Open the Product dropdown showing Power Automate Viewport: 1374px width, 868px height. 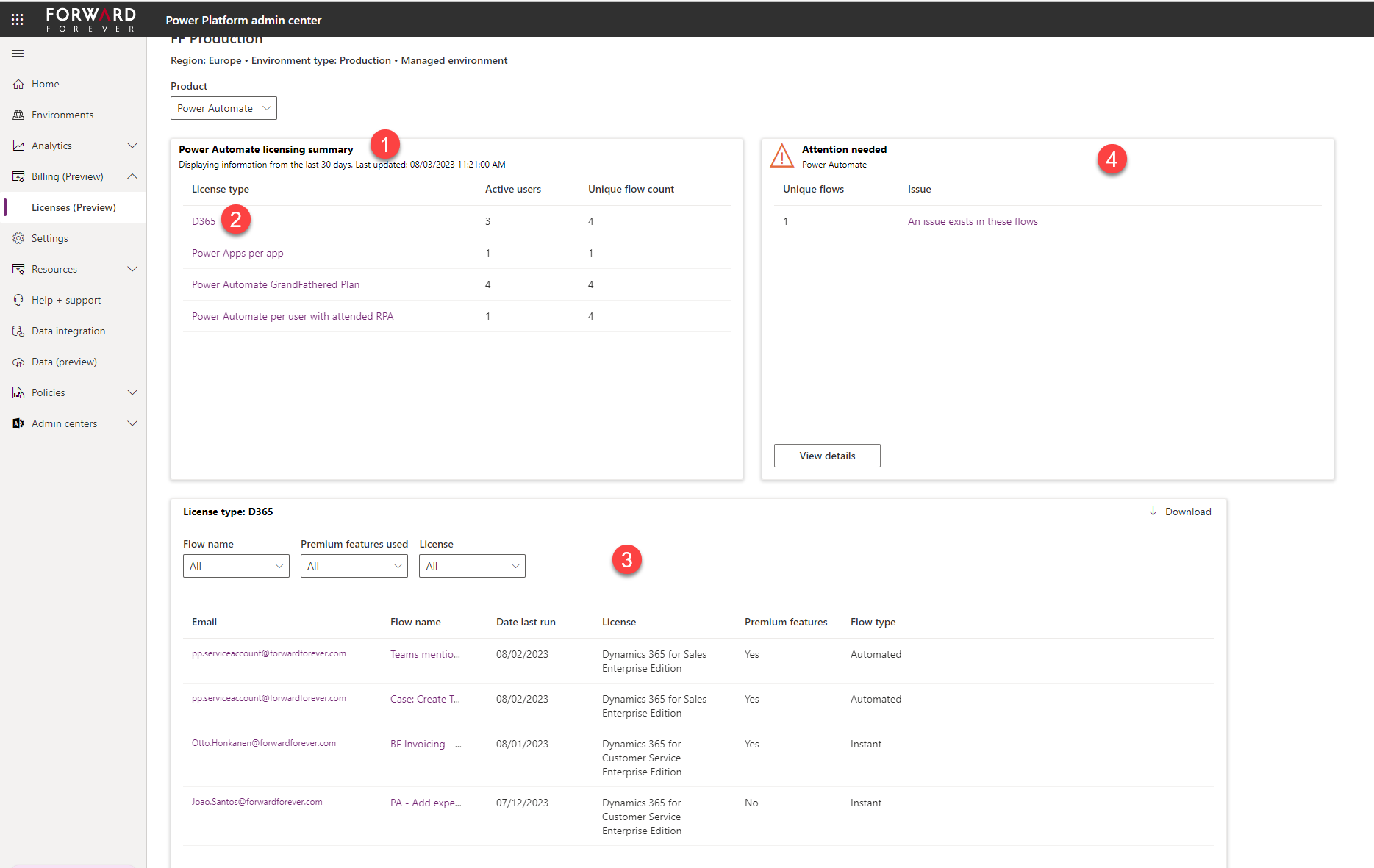(x=223, y=109)
